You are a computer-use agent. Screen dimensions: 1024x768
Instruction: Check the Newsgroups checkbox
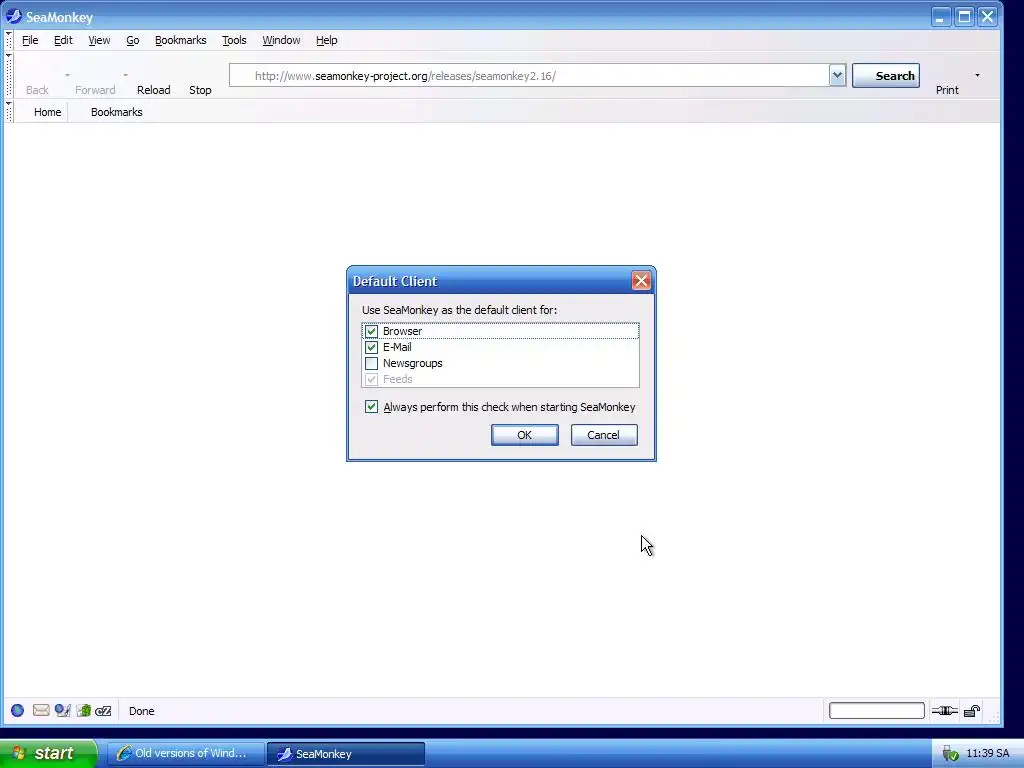coord(372,363)
